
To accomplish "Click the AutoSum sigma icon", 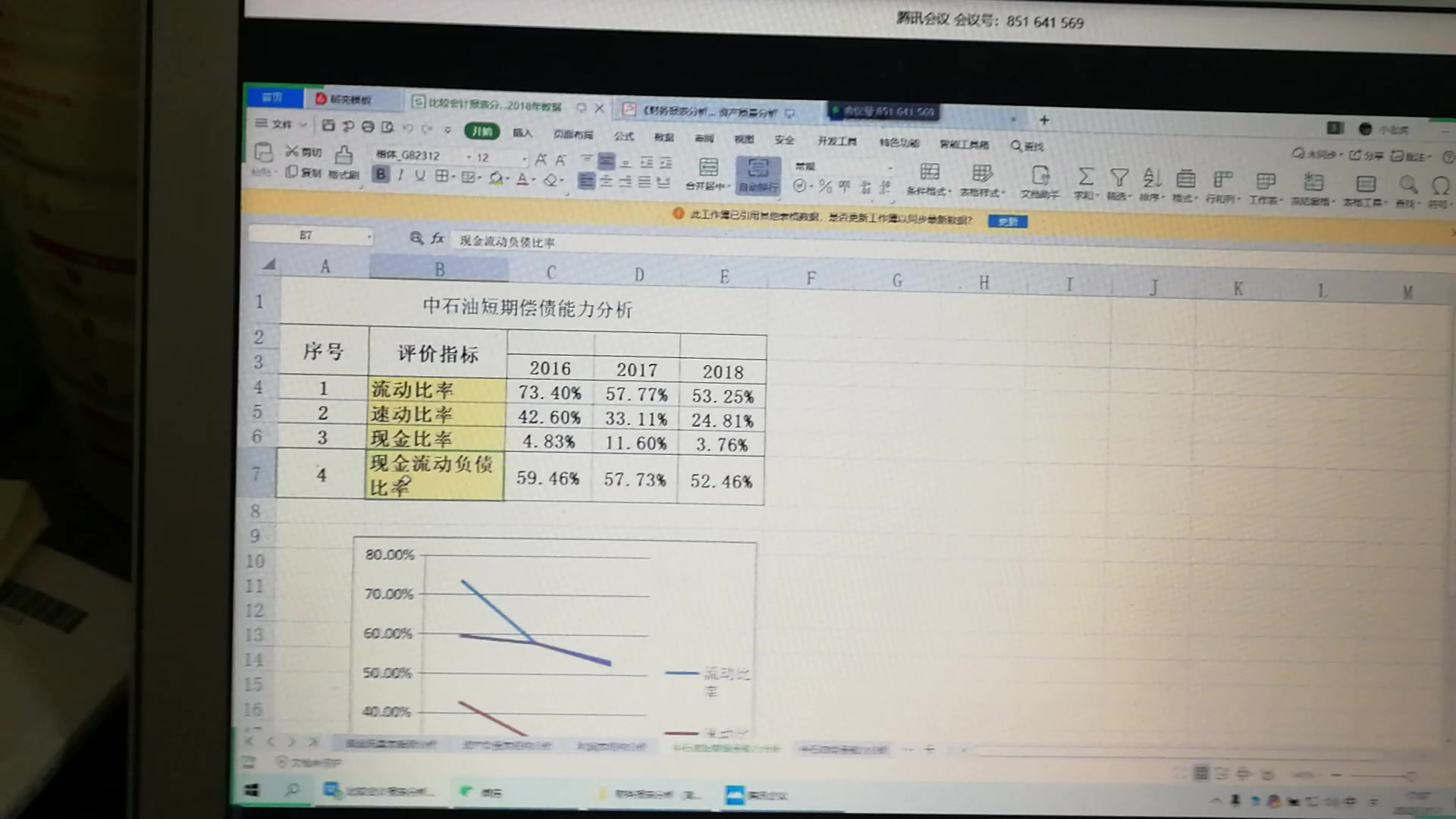I will (1085, 177).
